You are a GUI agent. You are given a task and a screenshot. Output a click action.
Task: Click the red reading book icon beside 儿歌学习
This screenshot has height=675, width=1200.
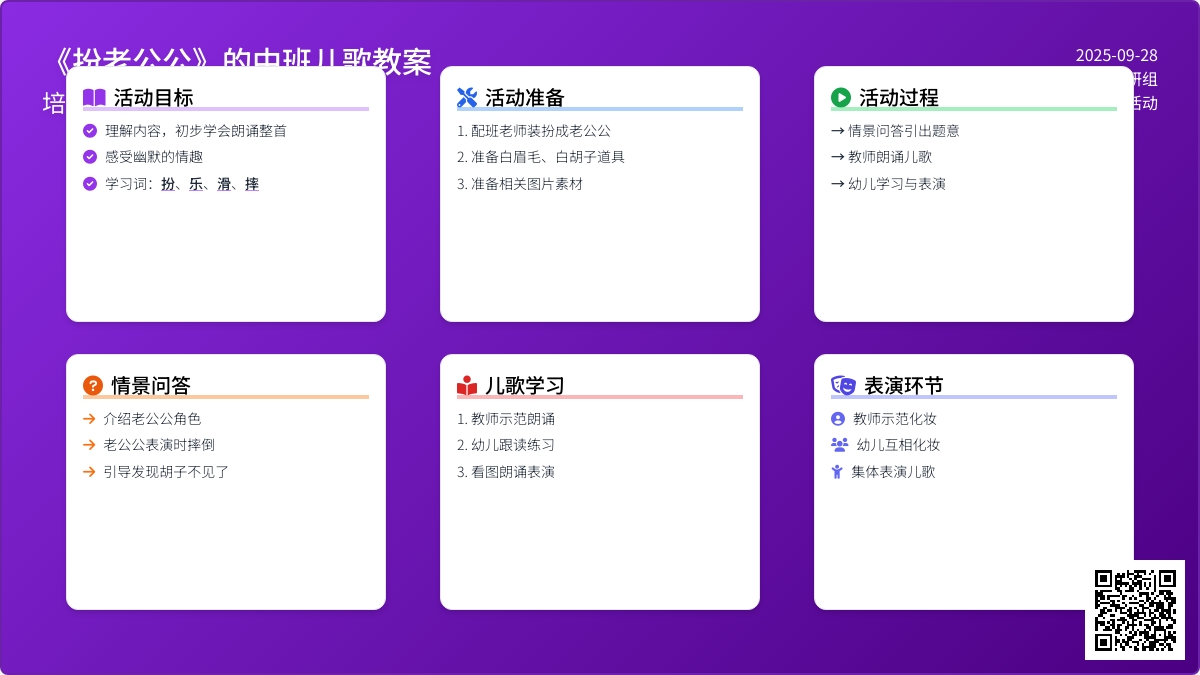coord(467,386)
